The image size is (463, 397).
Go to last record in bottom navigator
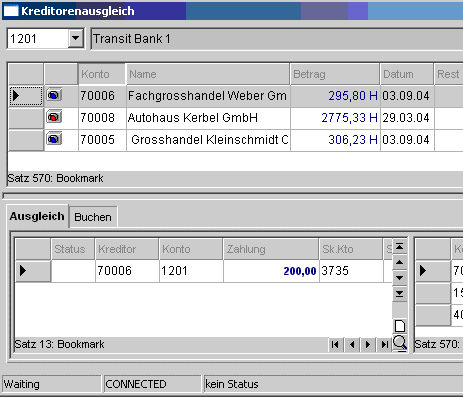pyautogui.click(x=384, y=344)
